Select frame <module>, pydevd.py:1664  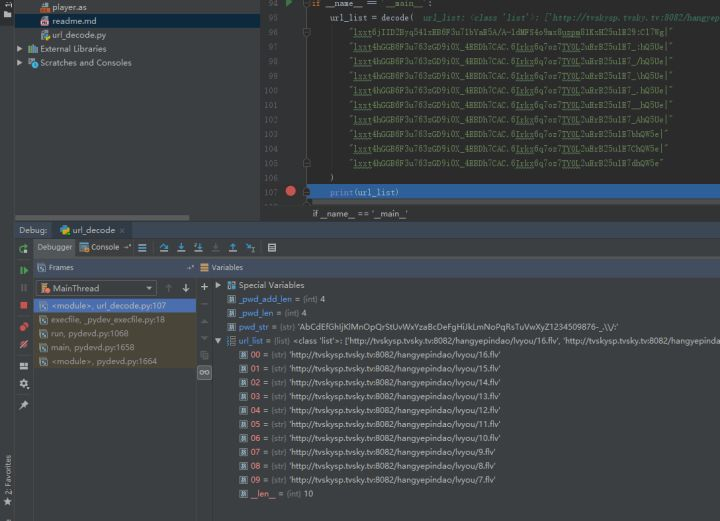click(x=115, y=361)
